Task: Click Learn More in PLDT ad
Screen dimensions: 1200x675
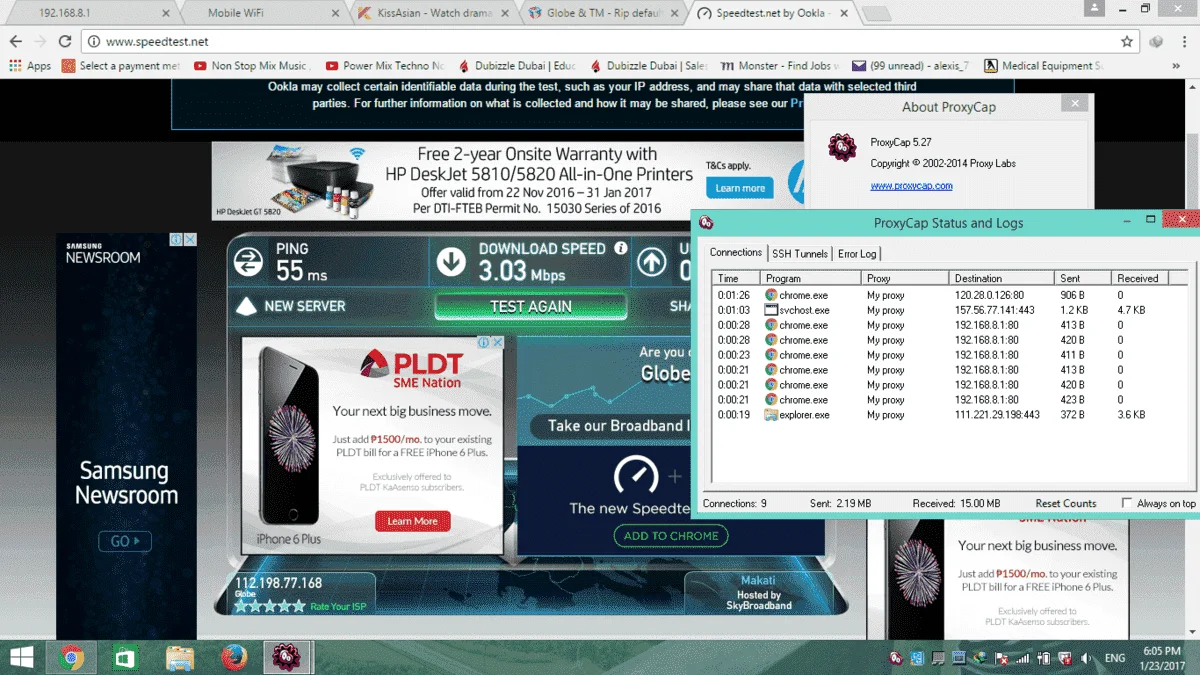Action: coord(413,521)
